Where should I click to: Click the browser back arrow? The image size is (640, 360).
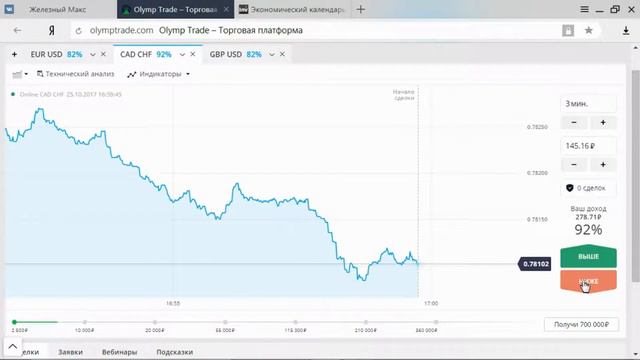(x=17, y=30)
